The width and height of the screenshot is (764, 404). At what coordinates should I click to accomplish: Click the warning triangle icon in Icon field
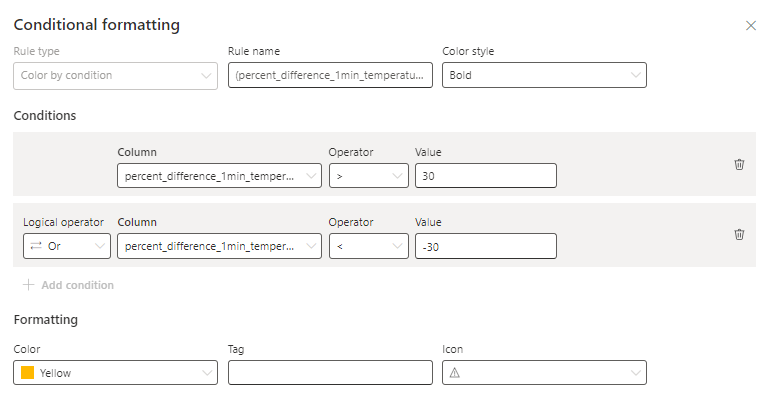tap(455, 373)
